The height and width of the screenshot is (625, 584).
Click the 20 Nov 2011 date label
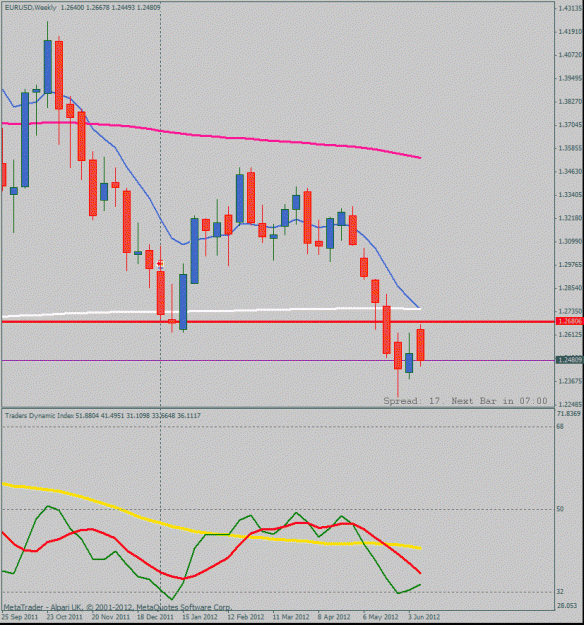tap(110, 617)
